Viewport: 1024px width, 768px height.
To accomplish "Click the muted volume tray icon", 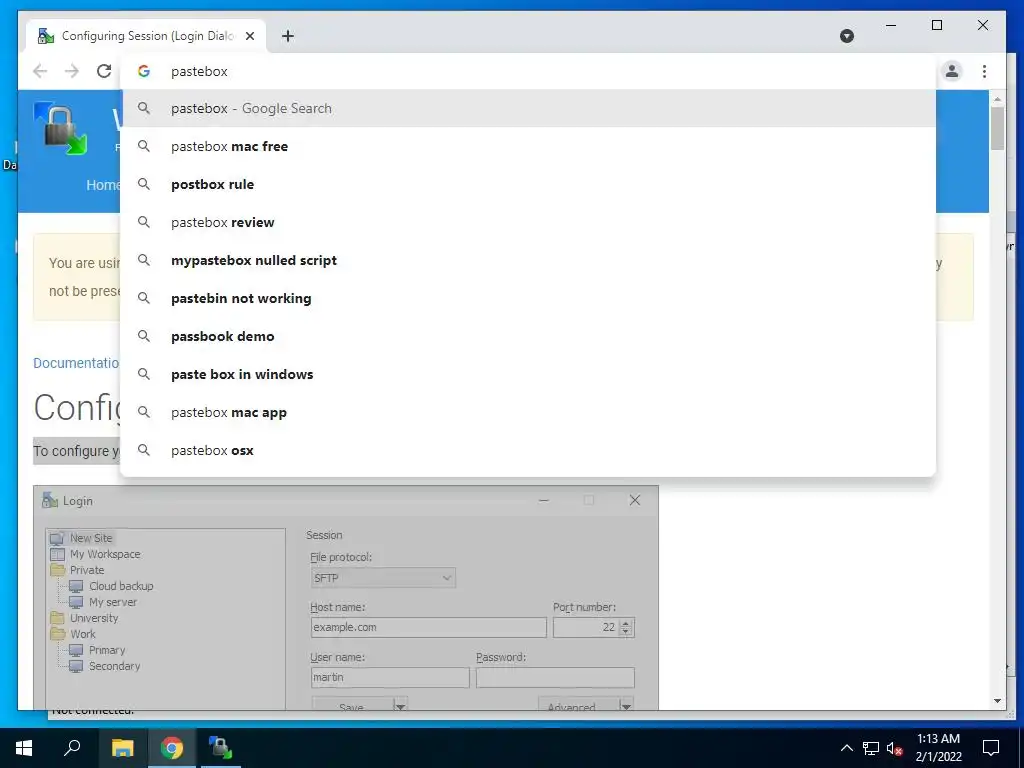I will (895, 748).
